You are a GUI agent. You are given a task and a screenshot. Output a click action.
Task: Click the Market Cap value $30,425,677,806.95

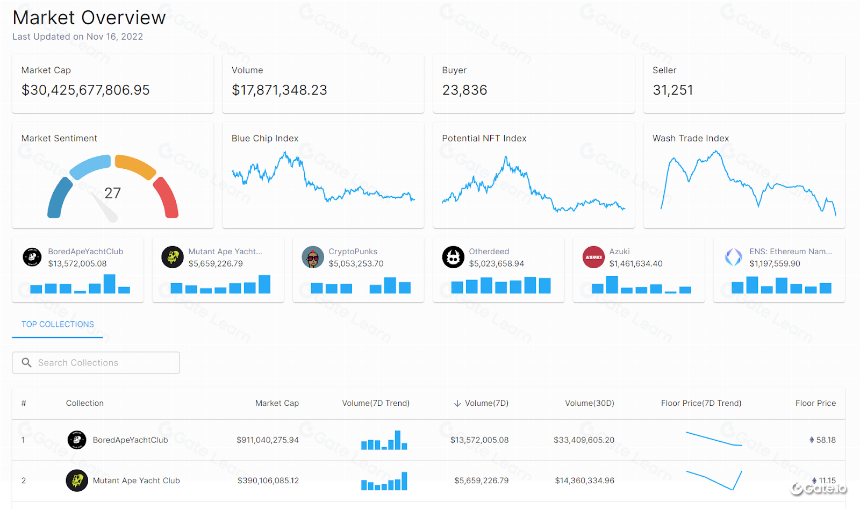(86, 90)
